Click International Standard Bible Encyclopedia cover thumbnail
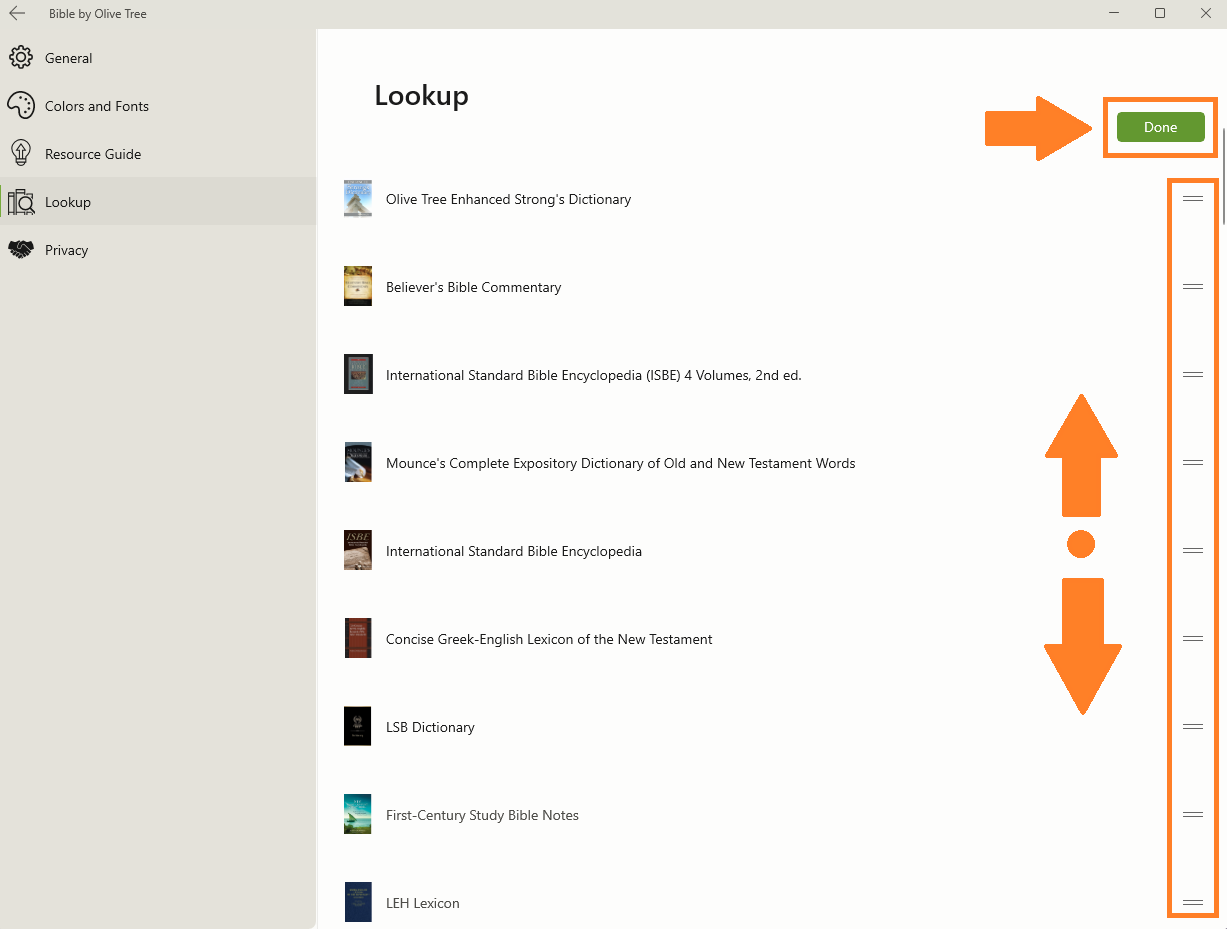This screenshot has width=1227, height=929. [358, 550]
